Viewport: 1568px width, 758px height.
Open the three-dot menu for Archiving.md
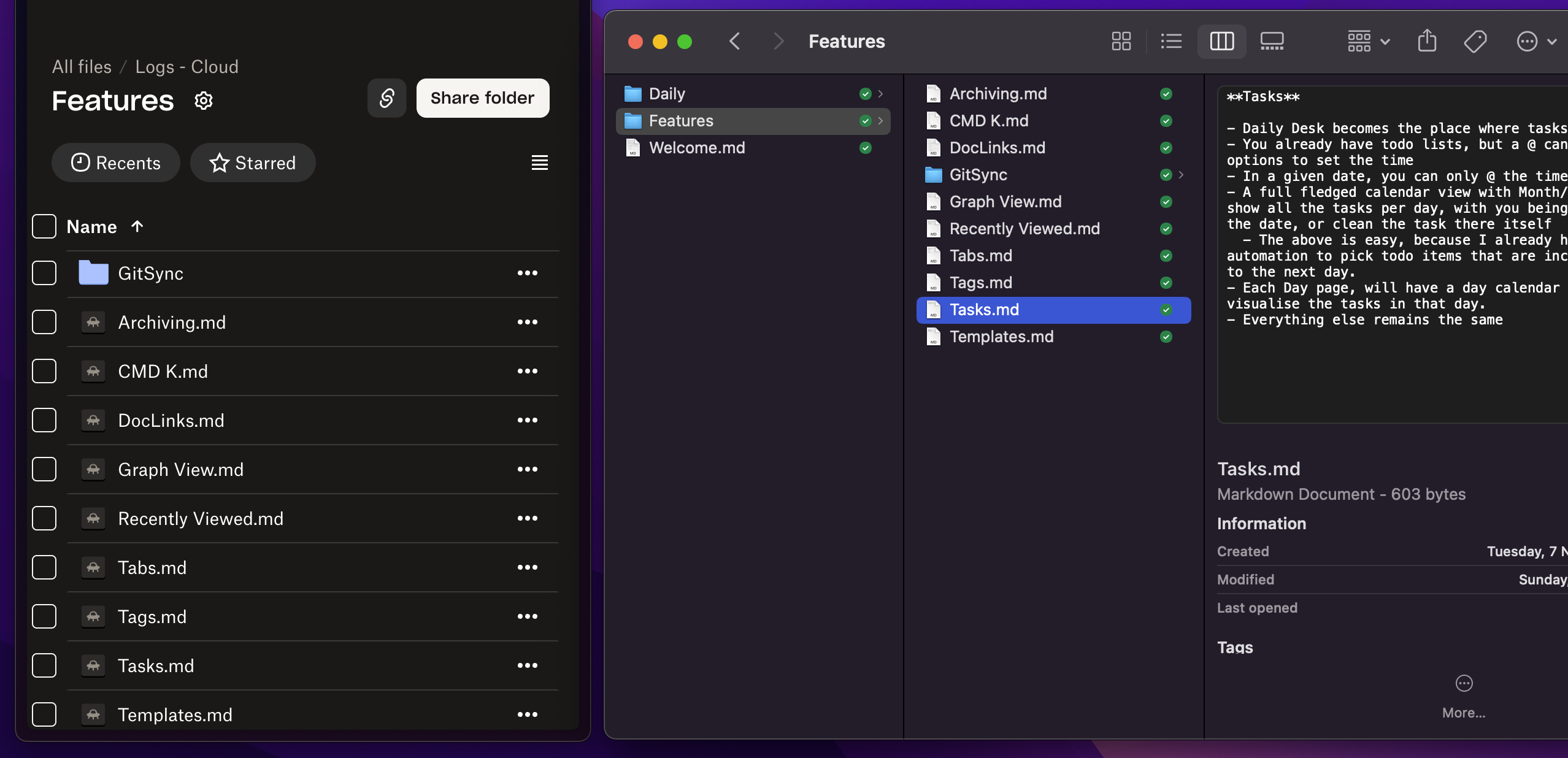(x=528, y=322)
